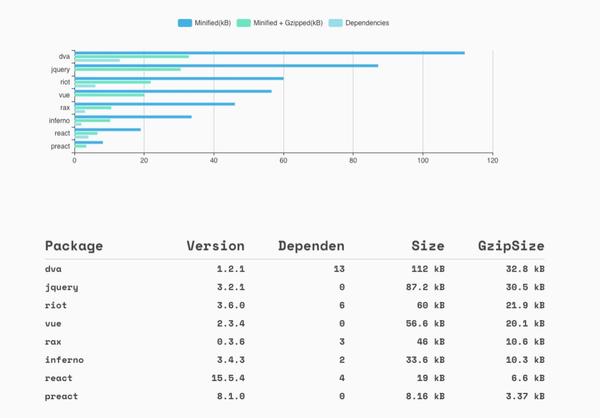The height and width of the screenshot is (418, 600).
Task: Click version 2.3.4 in vue row
Action: pos(231,323)
